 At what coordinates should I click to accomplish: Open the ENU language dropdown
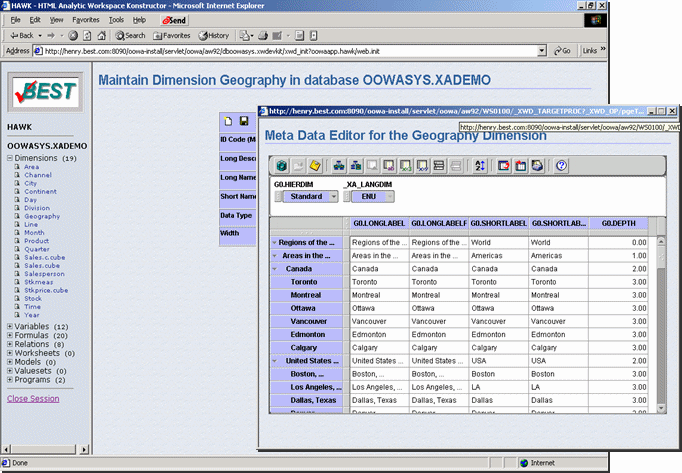(389, 197)
